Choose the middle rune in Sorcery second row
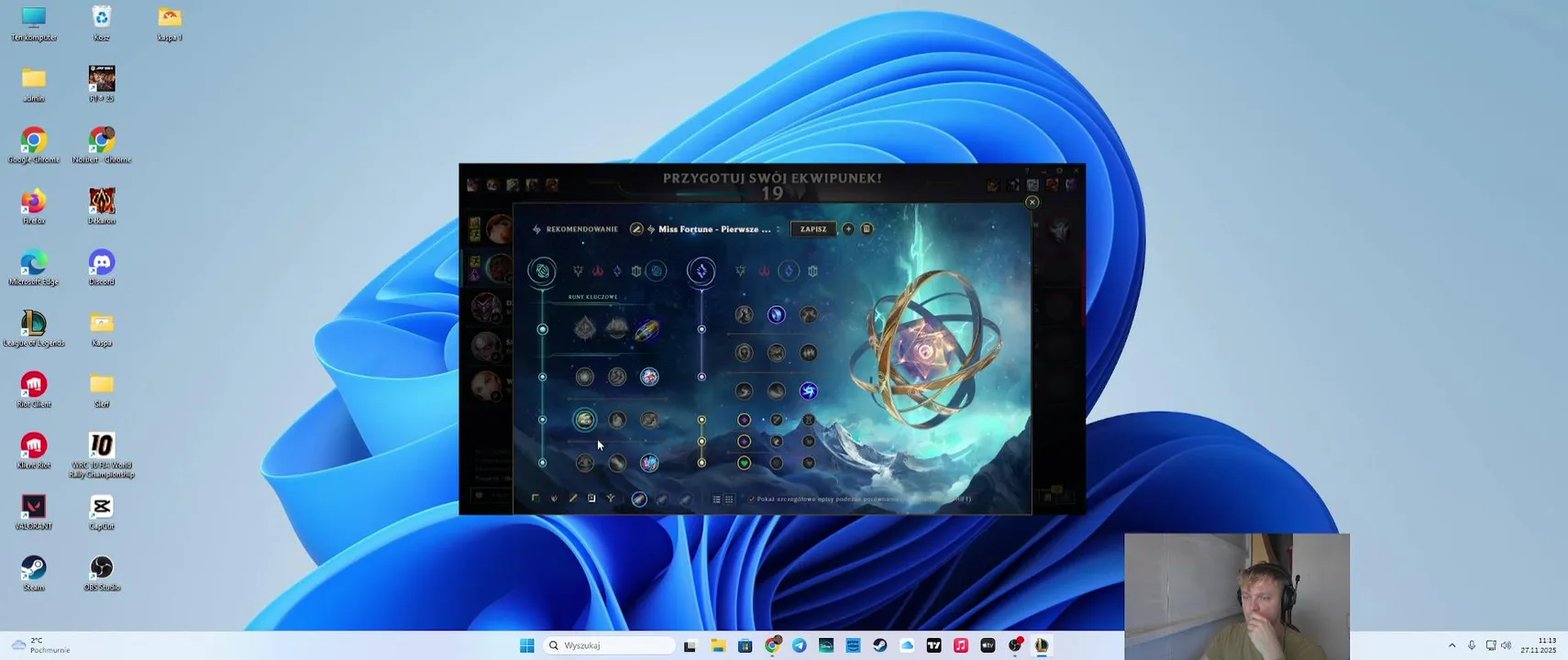The image size is (1568, 660). tap(777, 353)
